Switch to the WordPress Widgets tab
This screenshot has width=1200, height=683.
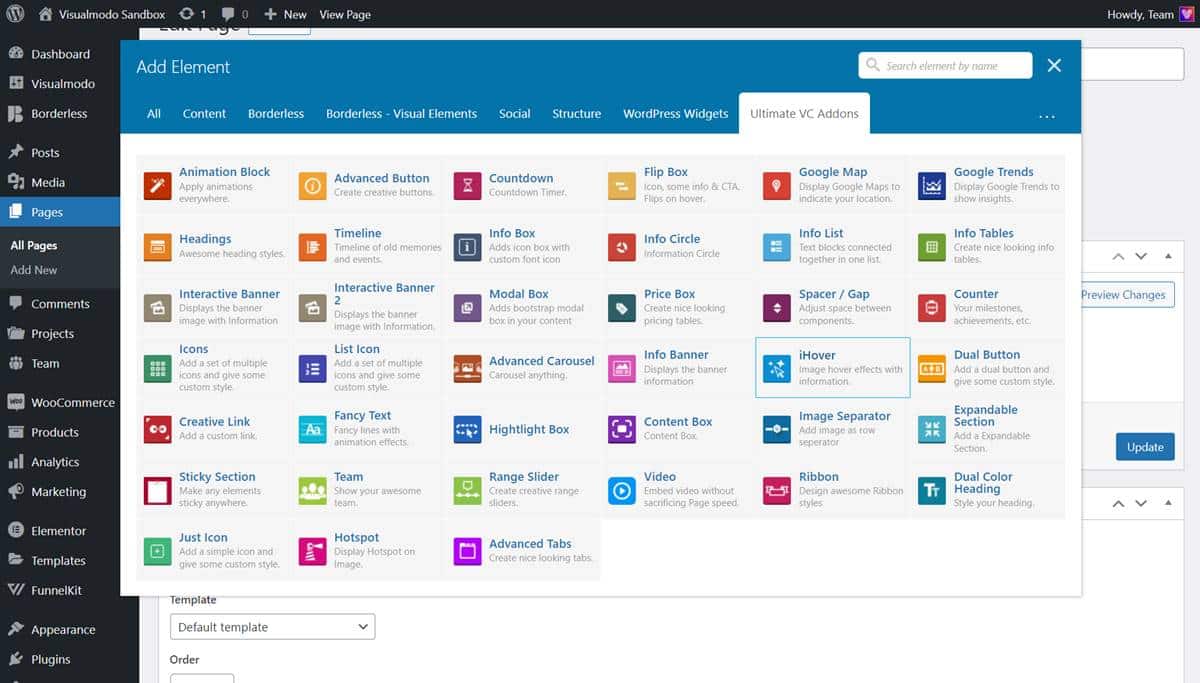pos(675,114)
